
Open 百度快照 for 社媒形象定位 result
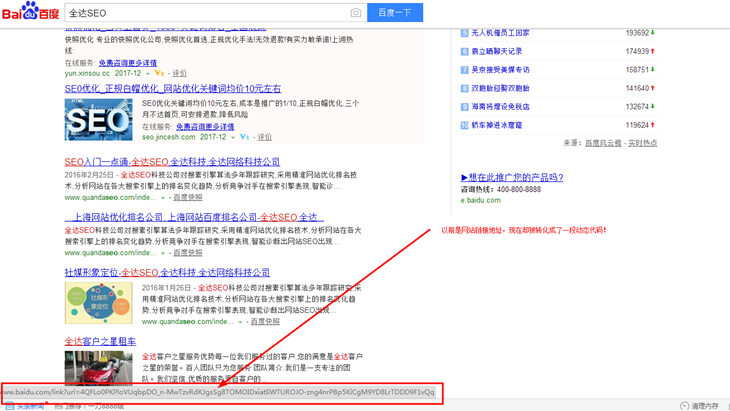265,322
